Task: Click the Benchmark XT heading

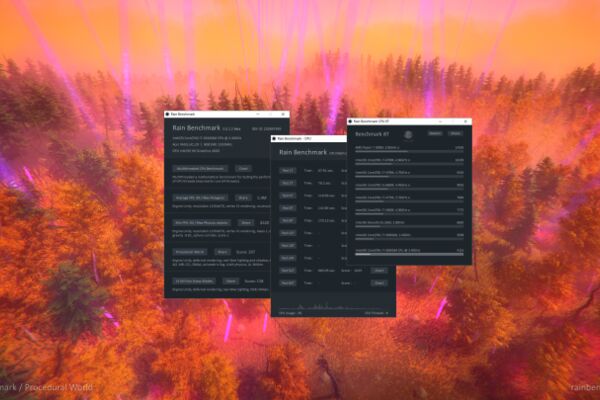Action: tap(372, 134)
